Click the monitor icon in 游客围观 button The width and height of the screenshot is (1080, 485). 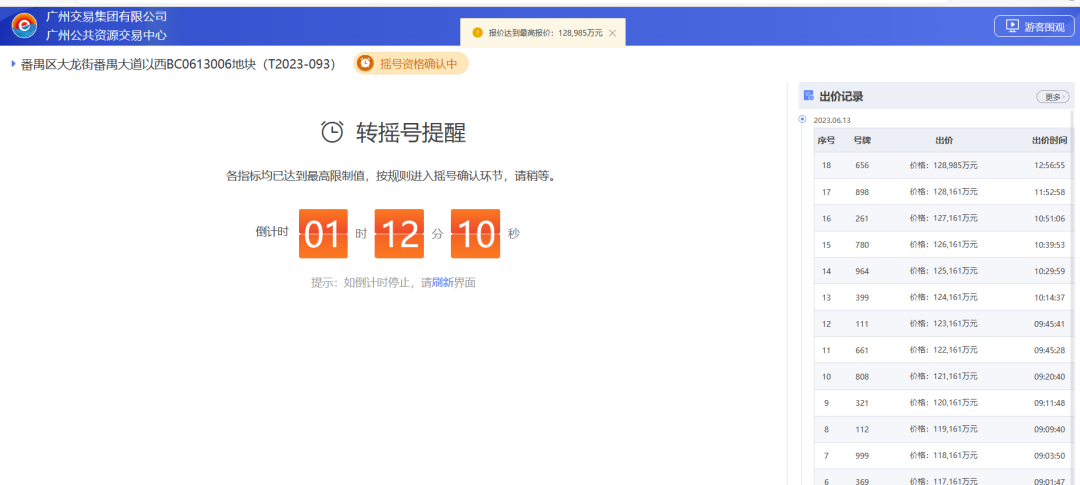(x=1012, y=26)
